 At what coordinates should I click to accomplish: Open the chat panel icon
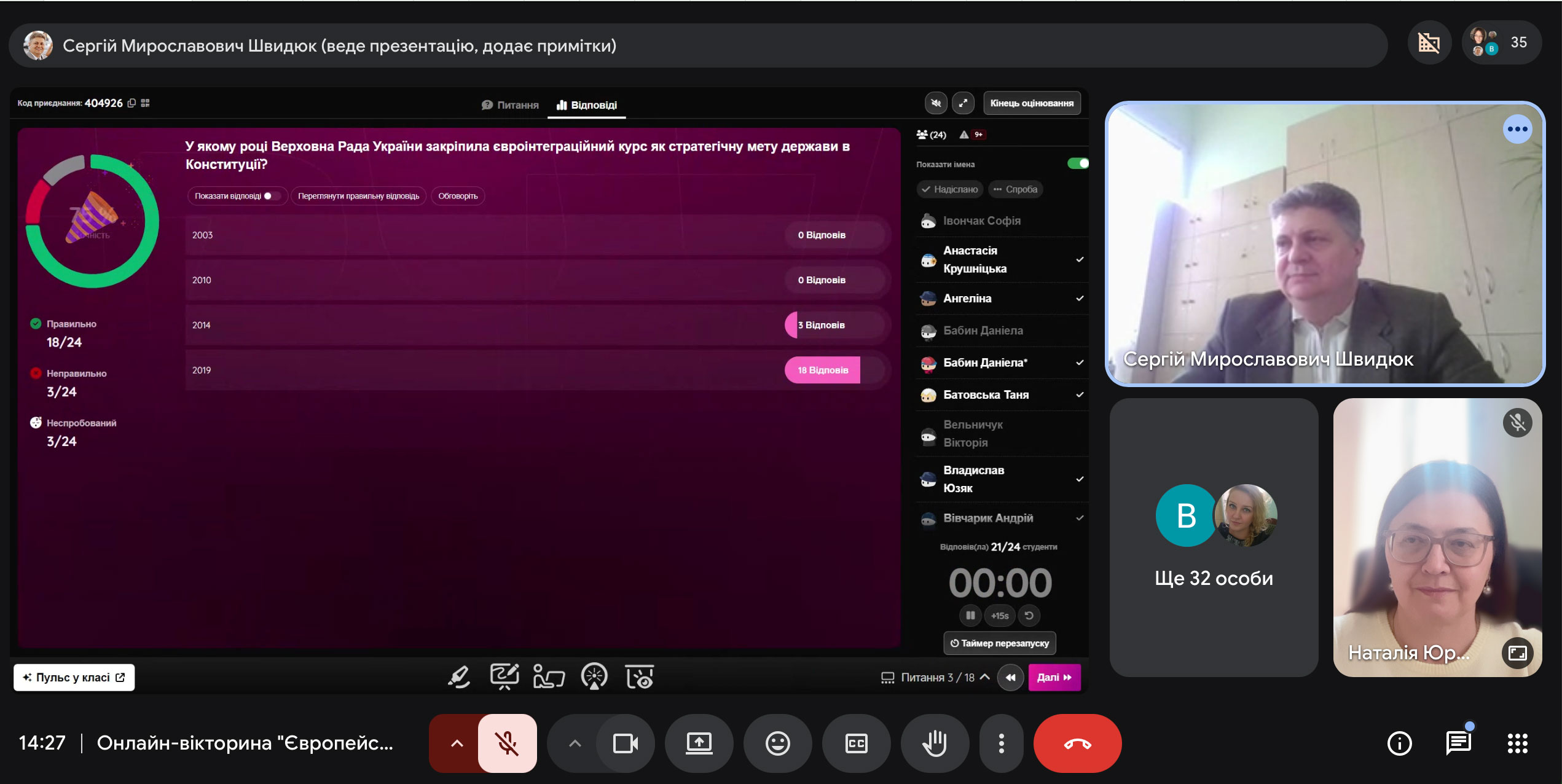tap(1458, 743)
